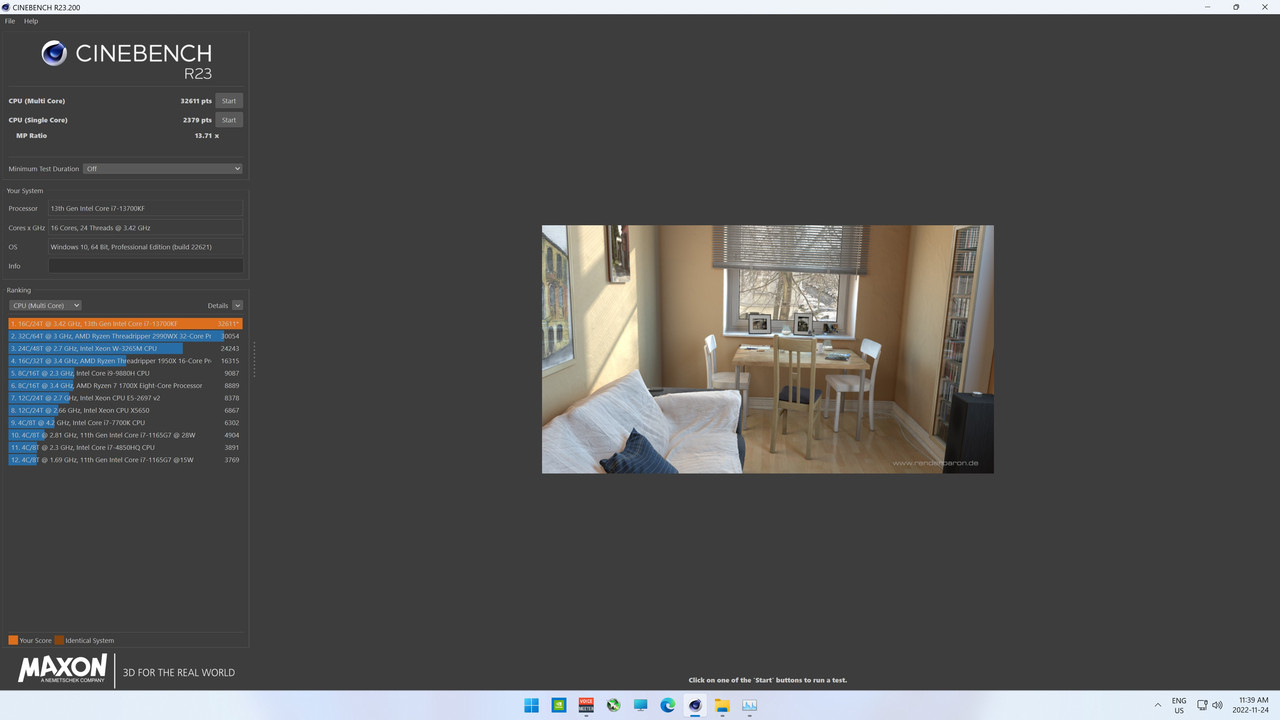Launch Microsoft Edge from the taskbar
The height and width of the screenshot is (720, 1280).
(668, 705)
